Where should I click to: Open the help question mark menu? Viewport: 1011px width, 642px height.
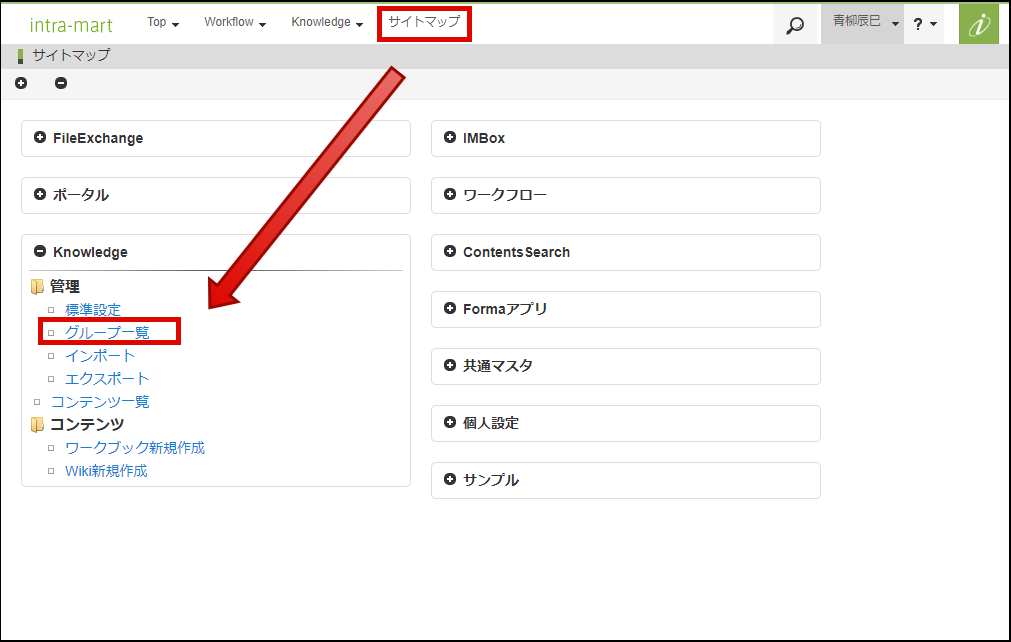[925, 24]
